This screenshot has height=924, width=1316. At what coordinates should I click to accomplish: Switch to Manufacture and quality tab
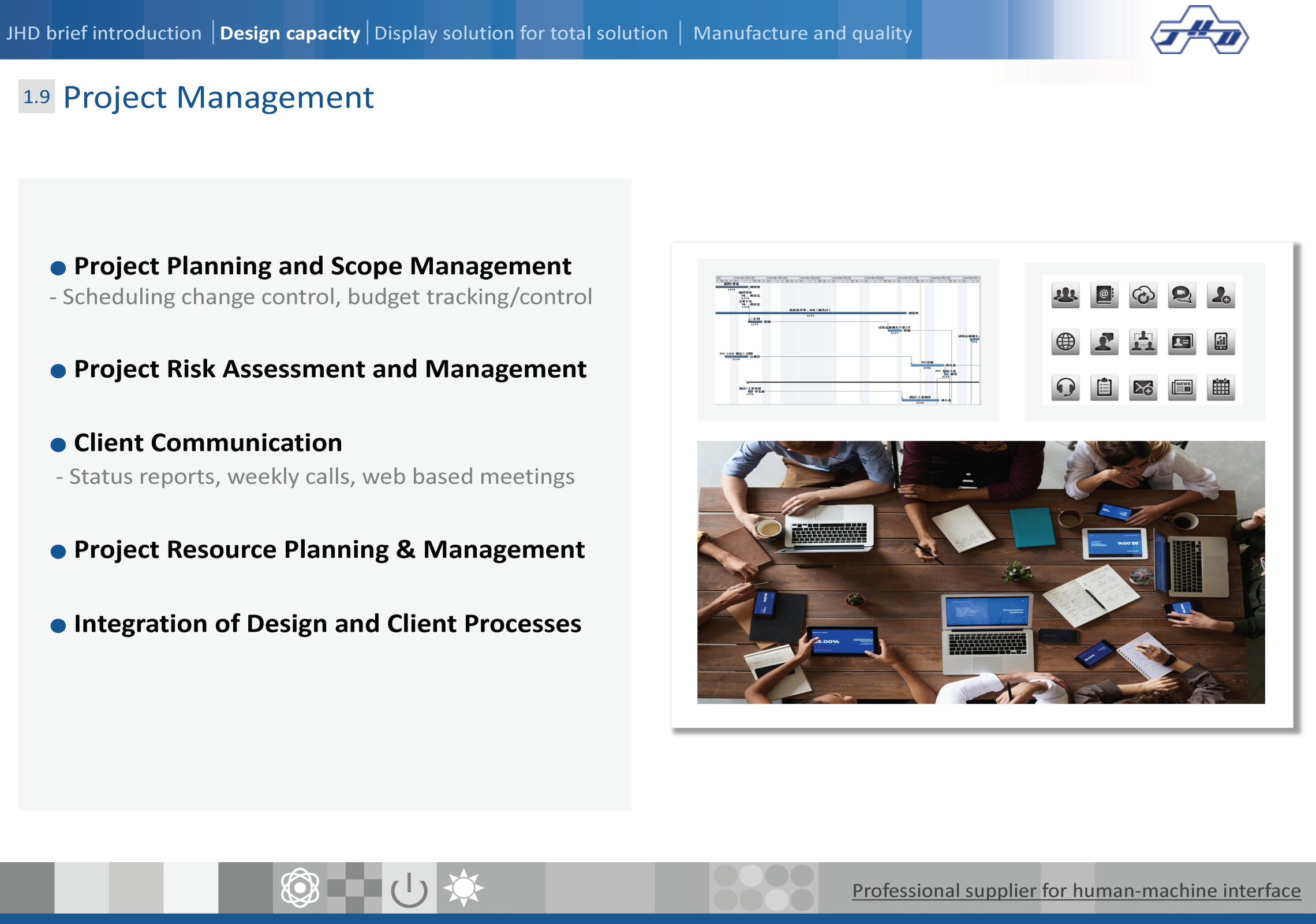802,33
